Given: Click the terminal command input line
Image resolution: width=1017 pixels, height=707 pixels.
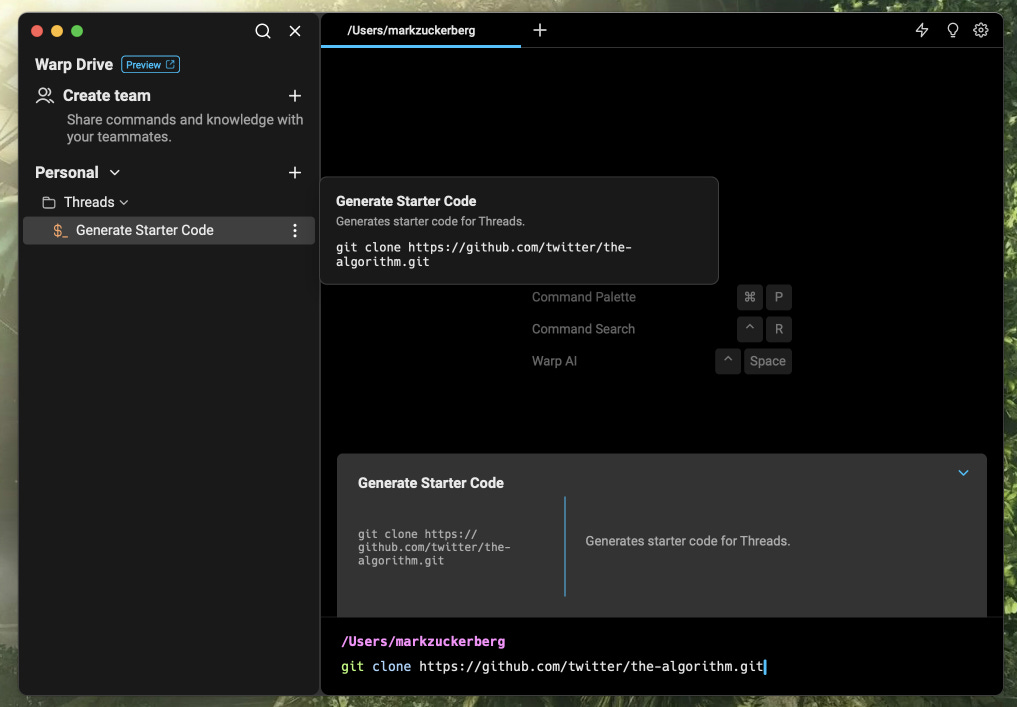Looking at the screenshot, I should coord(553,667).
